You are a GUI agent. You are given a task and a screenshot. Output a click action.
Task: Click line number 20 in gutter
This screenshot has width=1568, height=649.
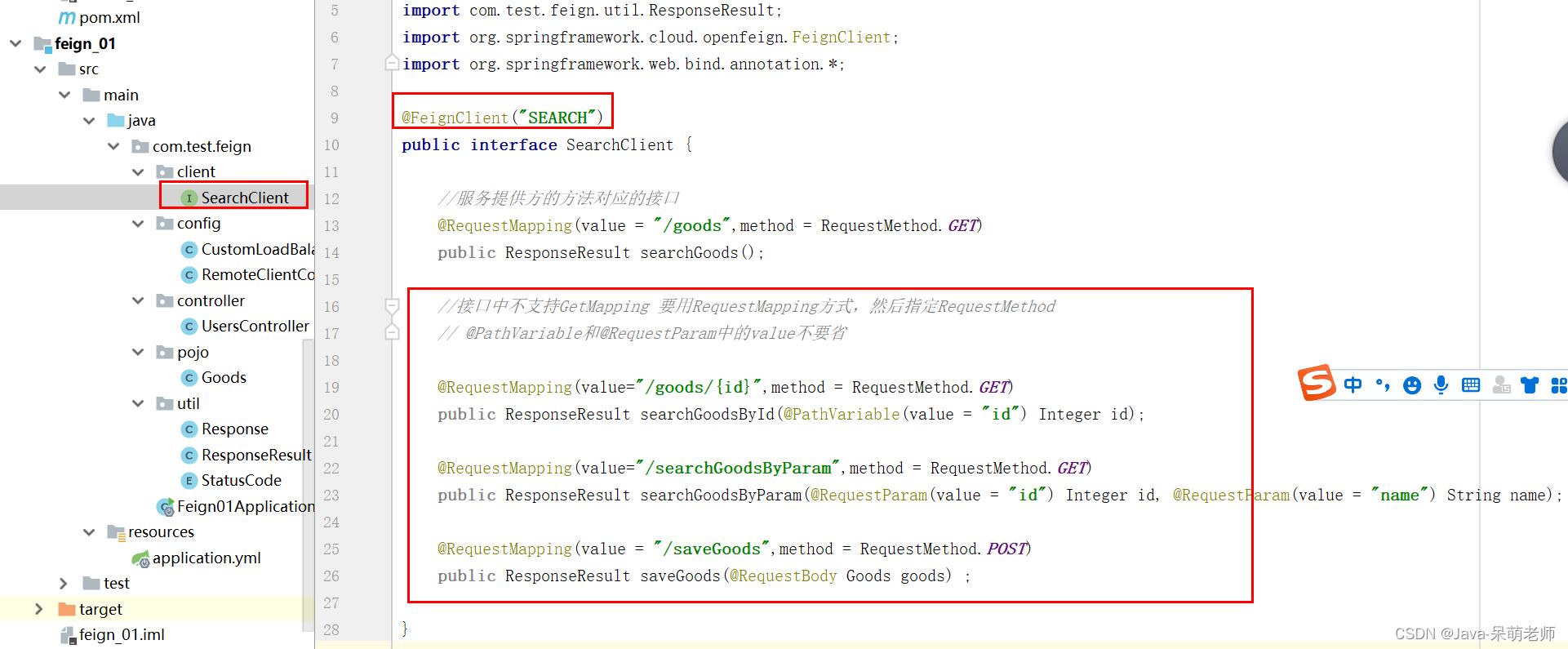point(331,414)
